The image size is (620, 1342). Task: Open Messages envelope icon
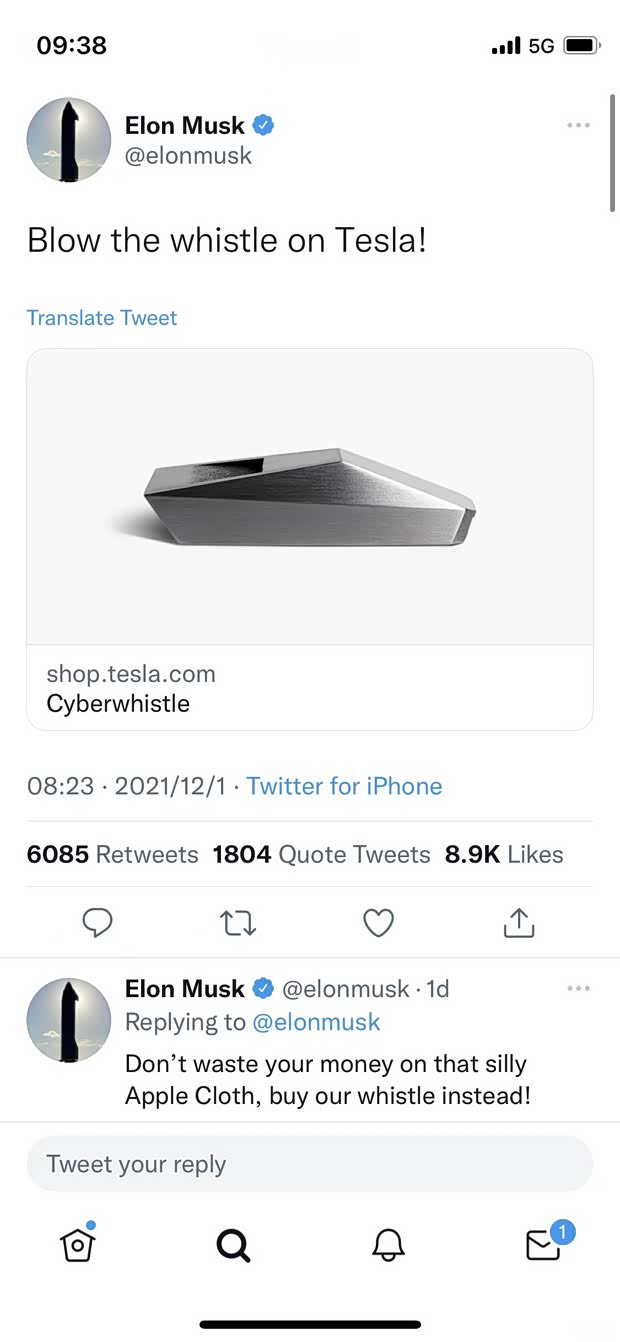(545, 1243)
